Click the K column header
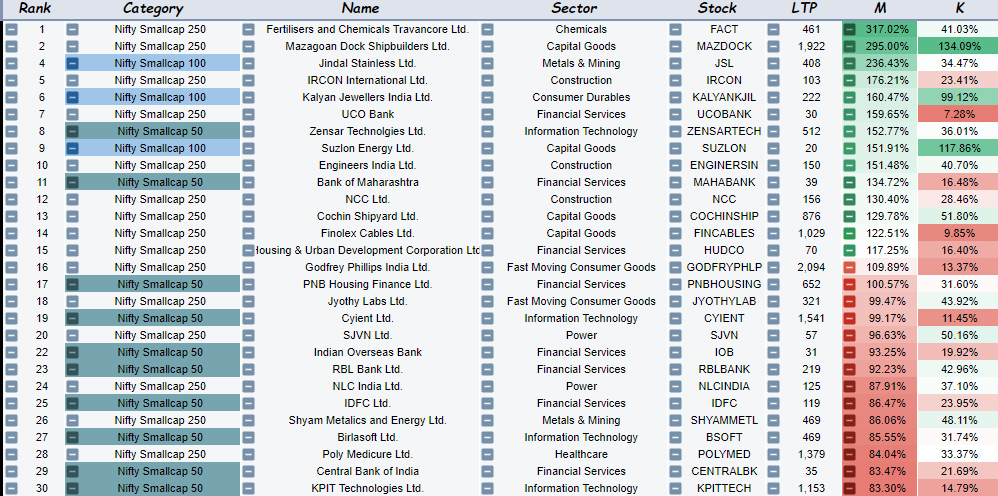Screen dimensions: 998x496 click(960, 8)
